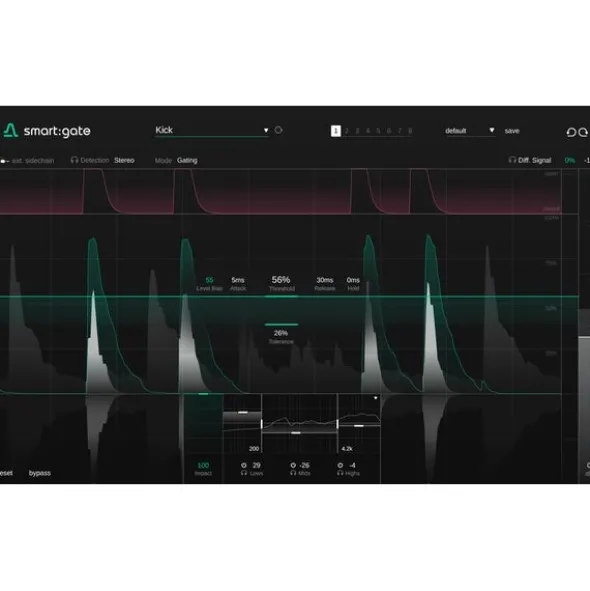
Task: Click the undo arrow icon
Action: point(571,132)
